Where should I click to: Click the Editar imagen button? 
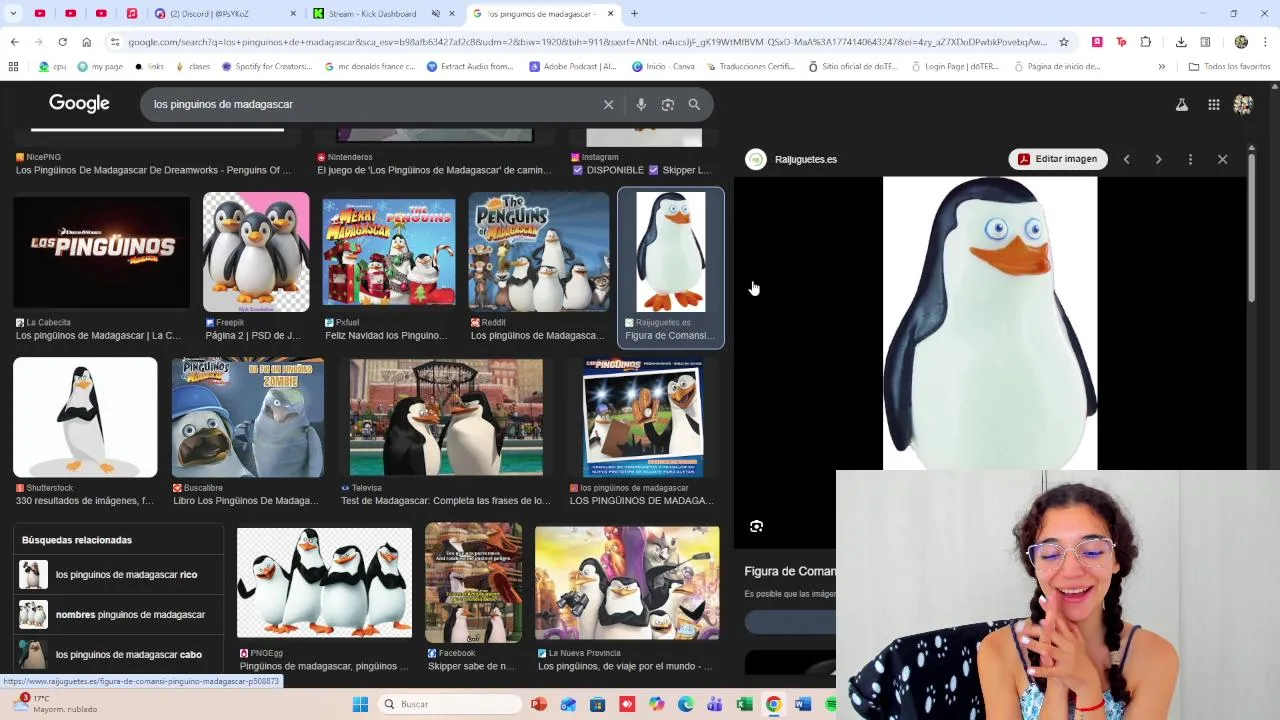click(x=1057, y=159)
